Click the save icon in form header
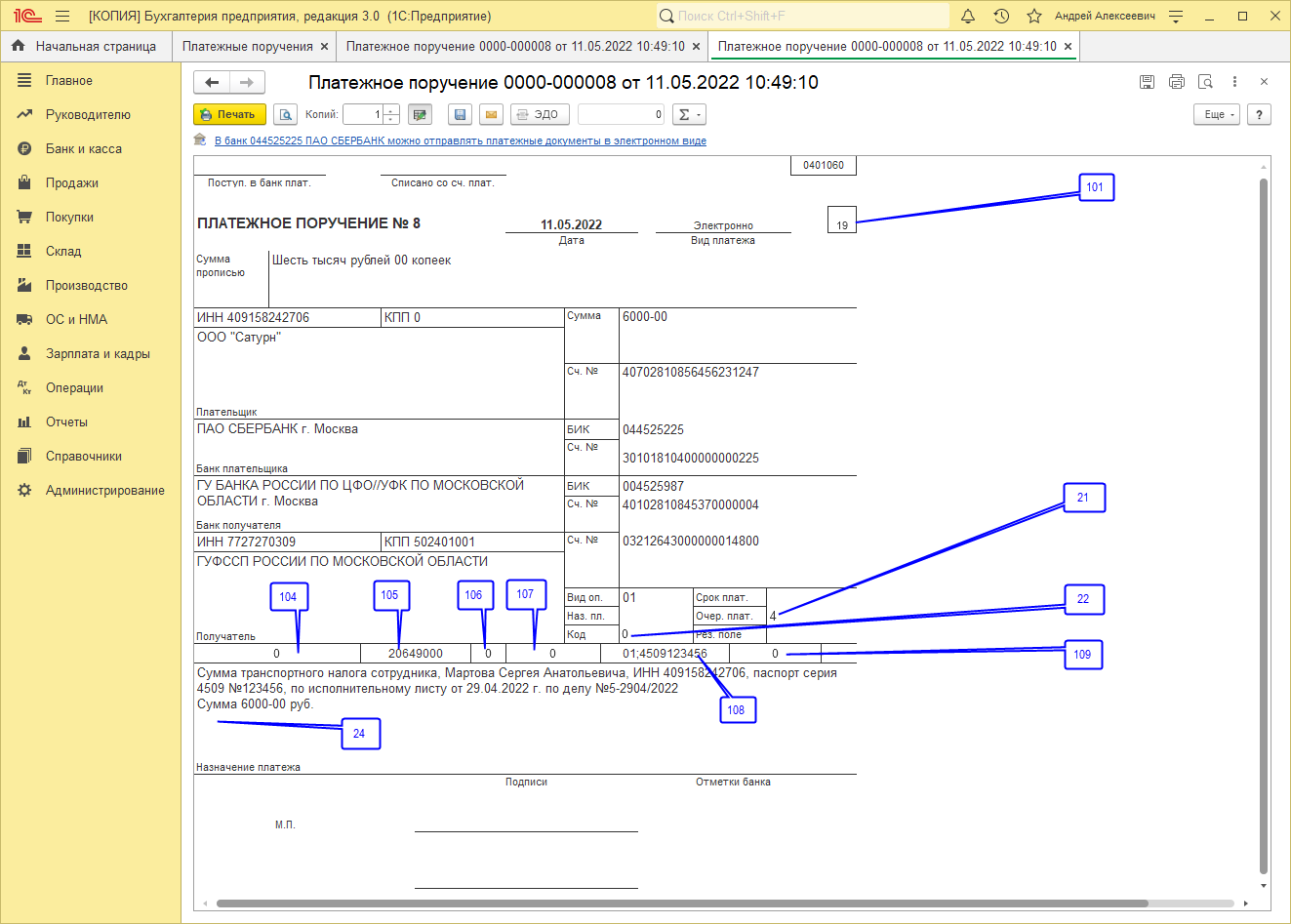 (x=1147, y=82)
